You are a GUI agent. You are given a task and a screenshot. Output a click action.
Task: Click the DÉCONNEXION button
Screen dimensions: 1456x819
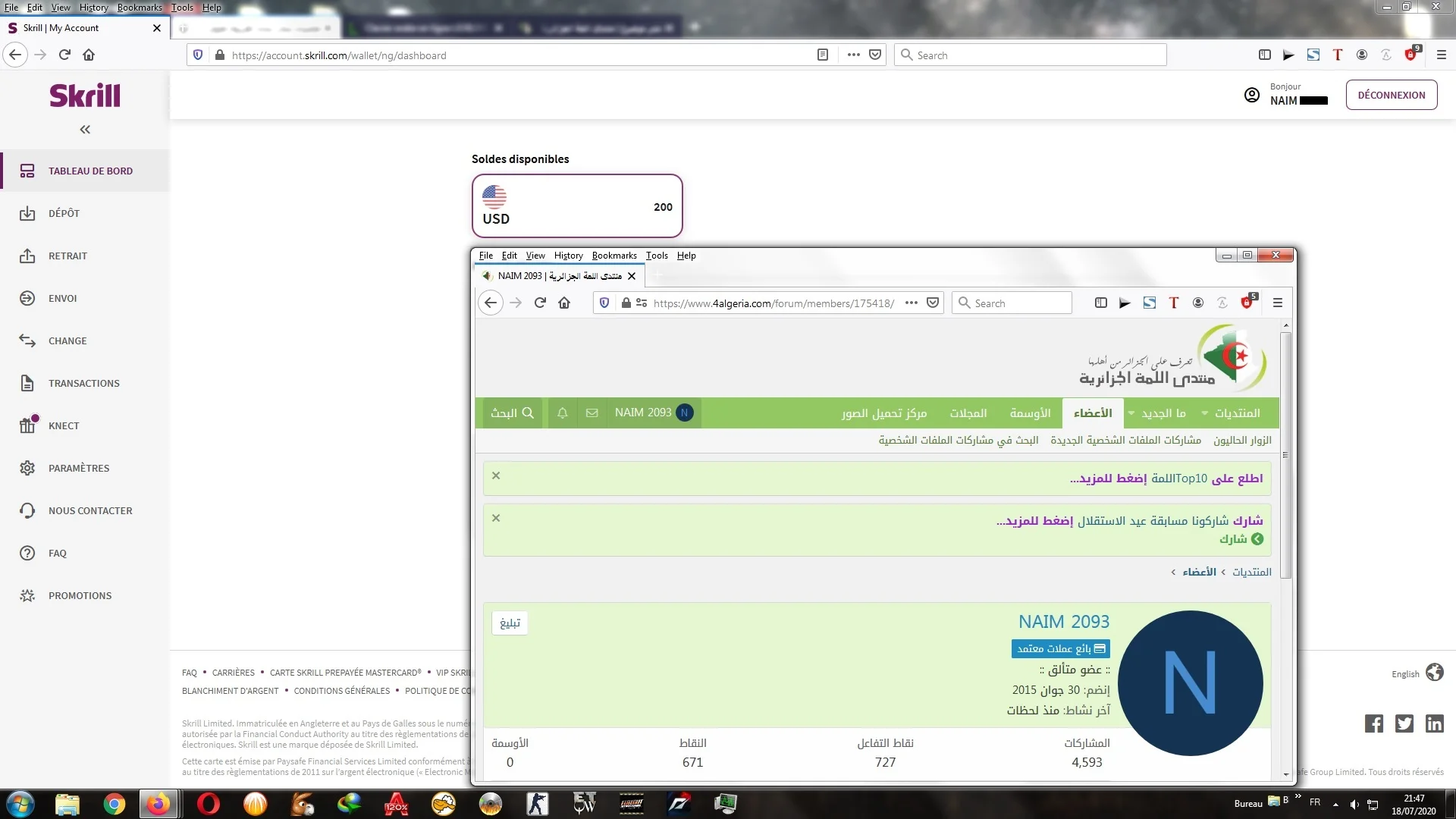(x=1391, y=95)
